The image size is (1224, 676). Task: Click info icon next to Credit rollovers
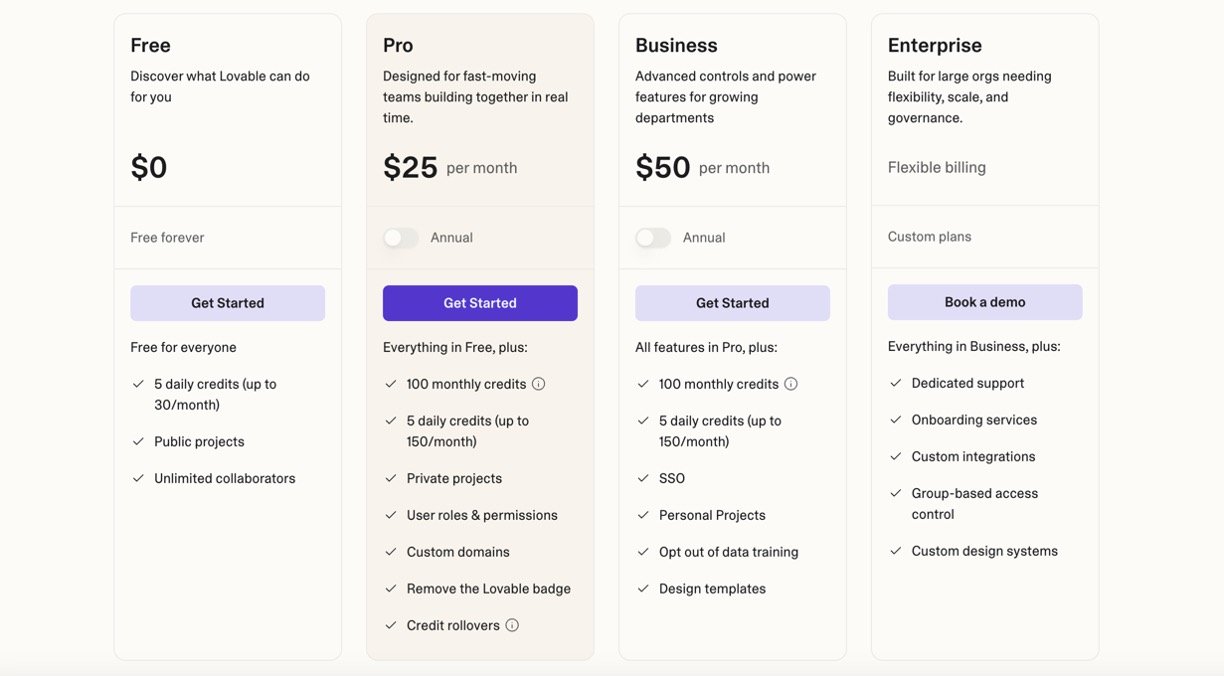coord(512,625)
